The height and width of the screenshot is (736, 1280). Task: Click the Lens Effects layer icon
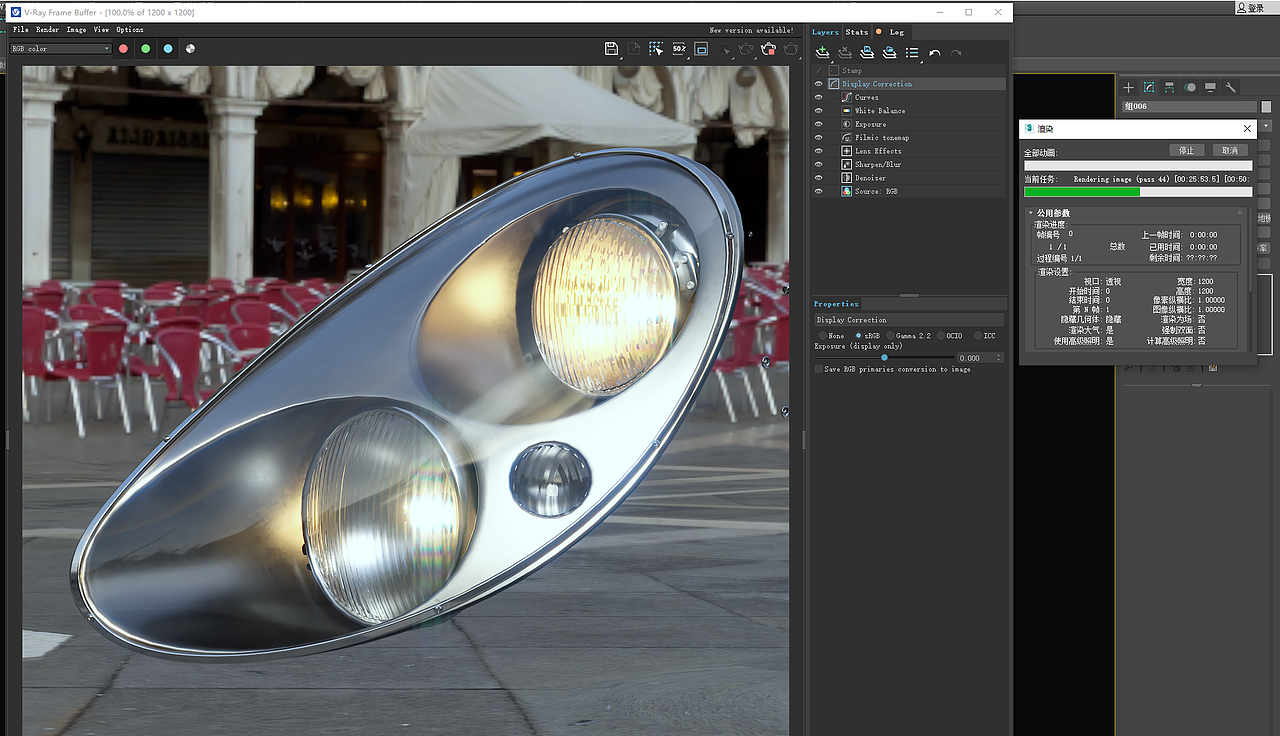(x=846, y=151)
